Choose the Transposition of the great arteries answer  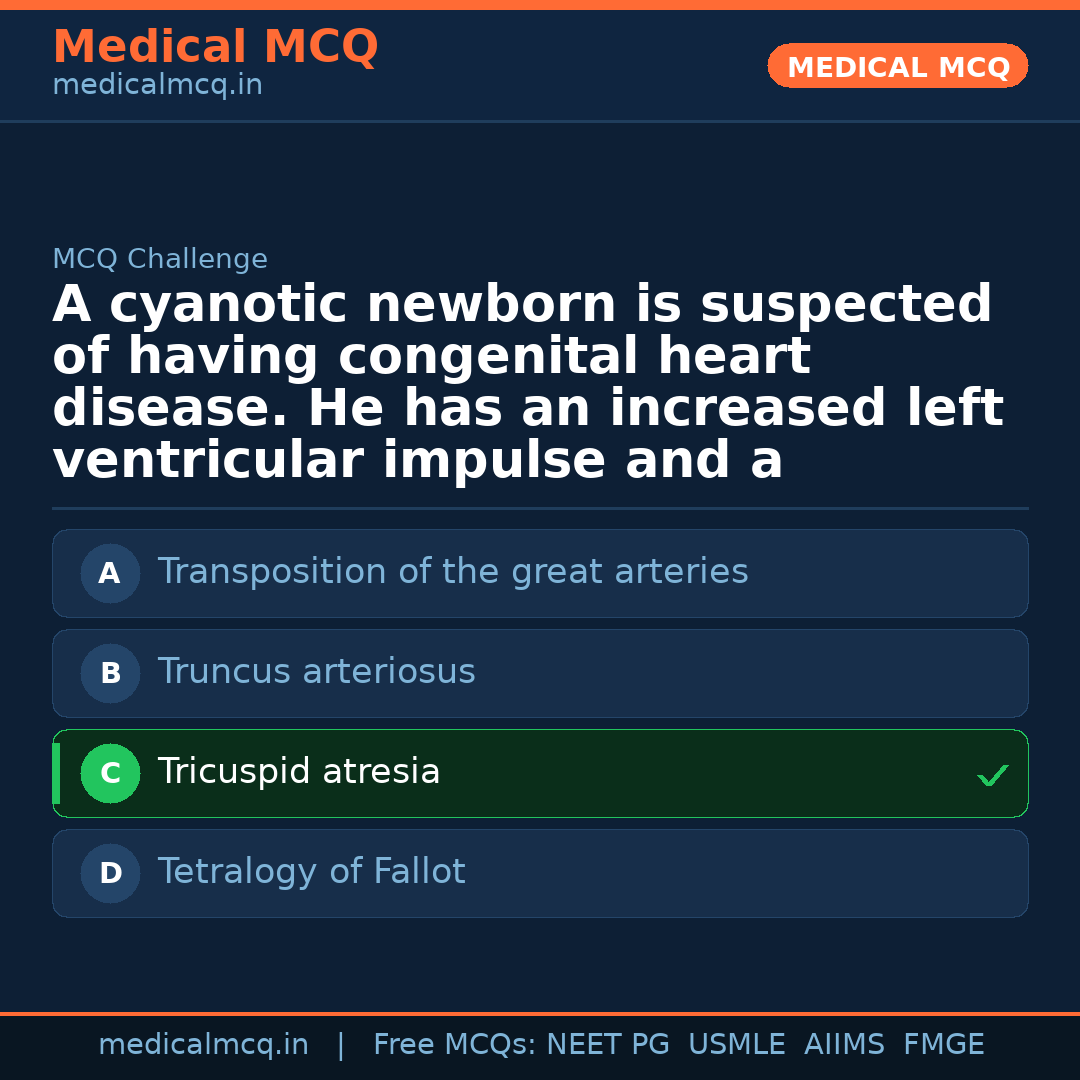point(452,572)
